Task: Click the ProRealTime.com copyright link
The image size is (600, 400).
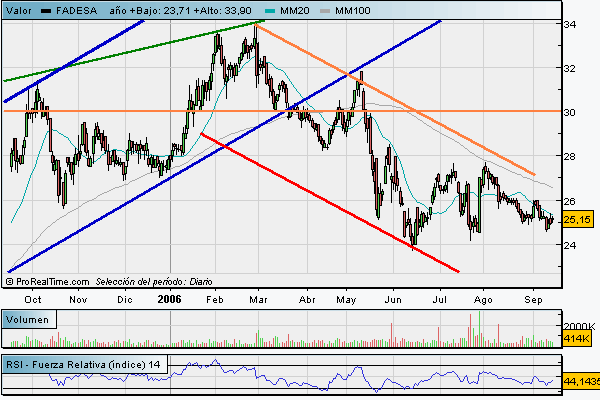Action: click(x=48, y=282)
